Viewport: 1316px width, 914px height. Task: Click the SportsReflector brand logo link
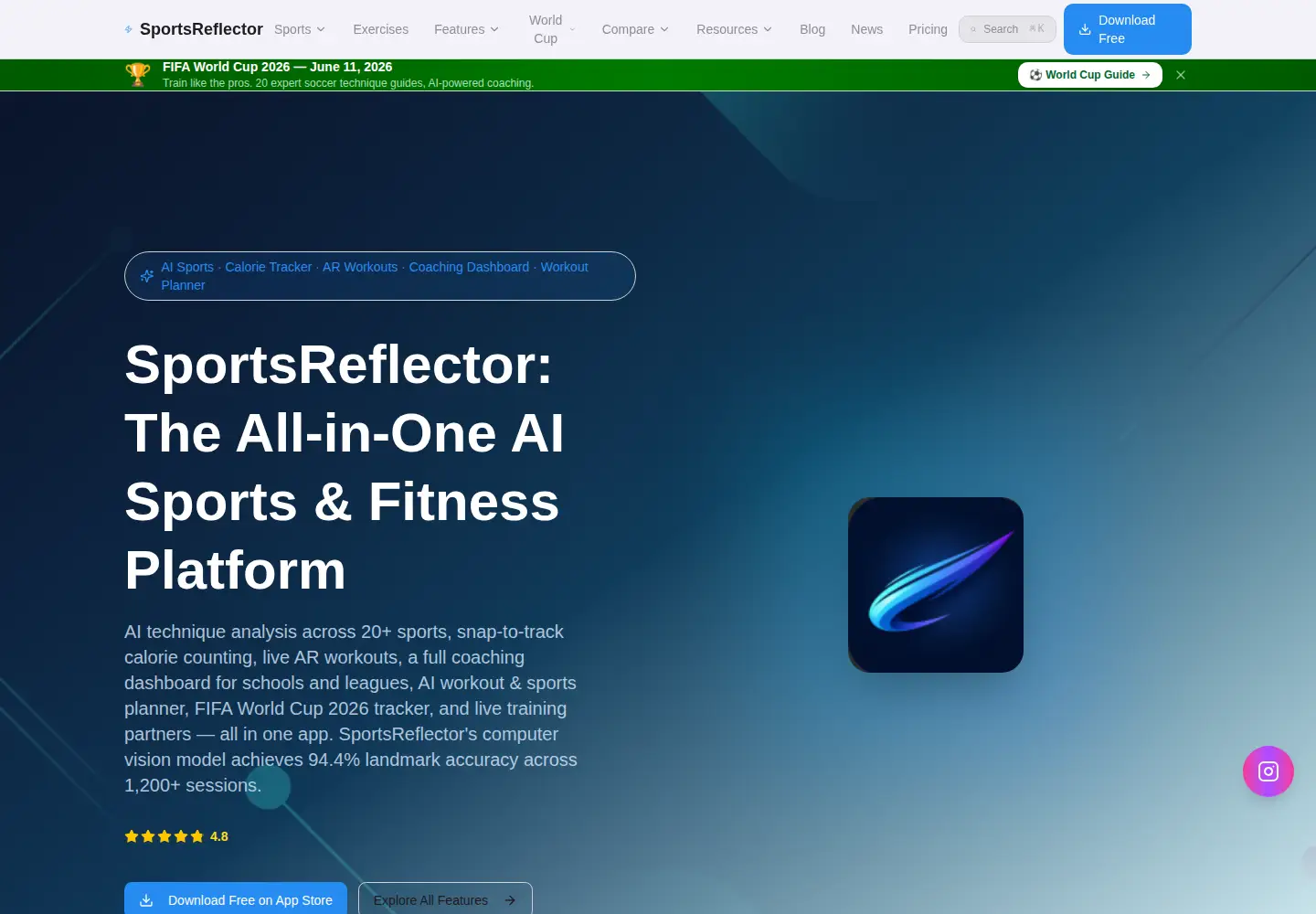(x=194, y=29)
